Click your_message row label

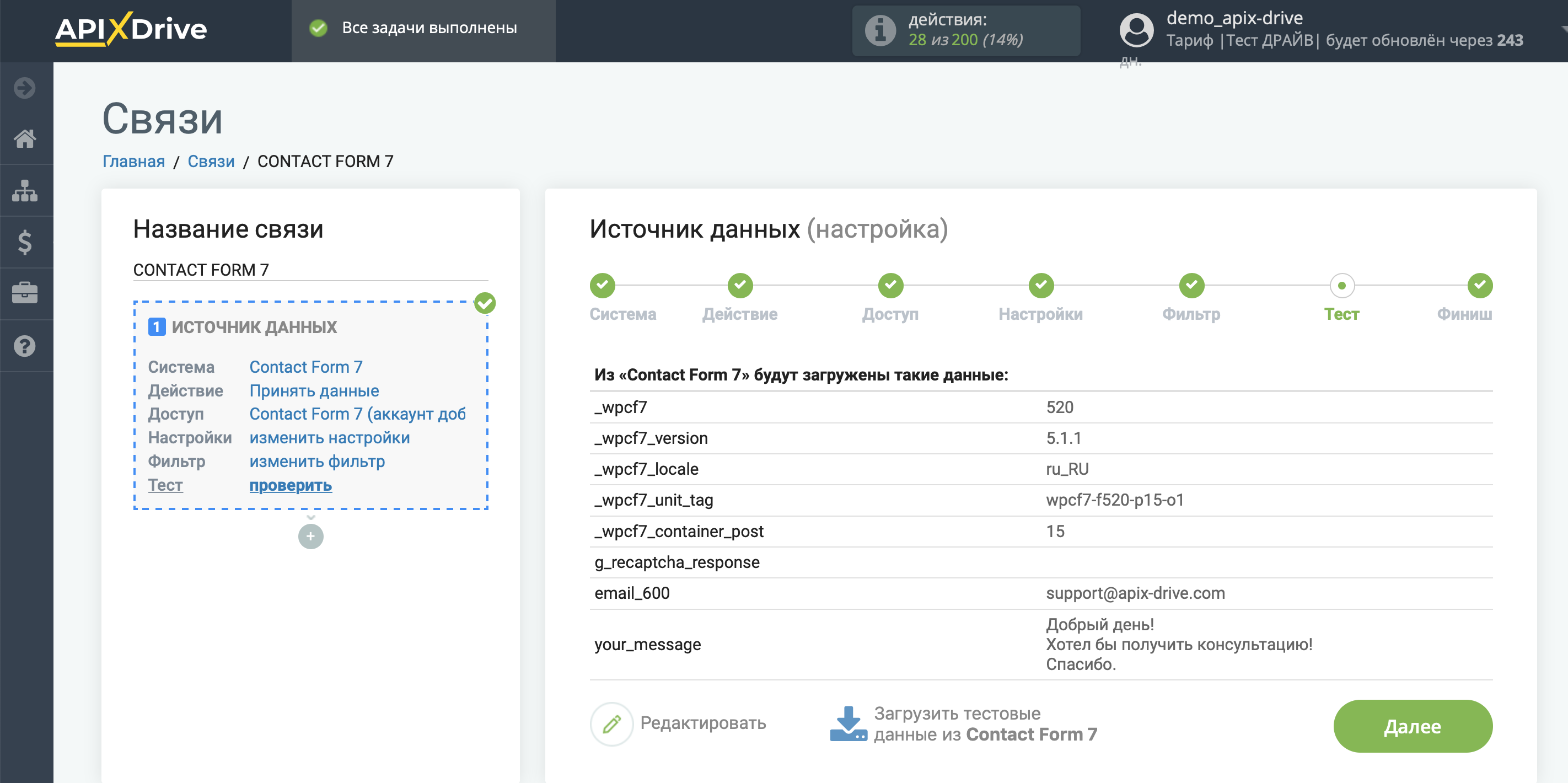point(648,645)
